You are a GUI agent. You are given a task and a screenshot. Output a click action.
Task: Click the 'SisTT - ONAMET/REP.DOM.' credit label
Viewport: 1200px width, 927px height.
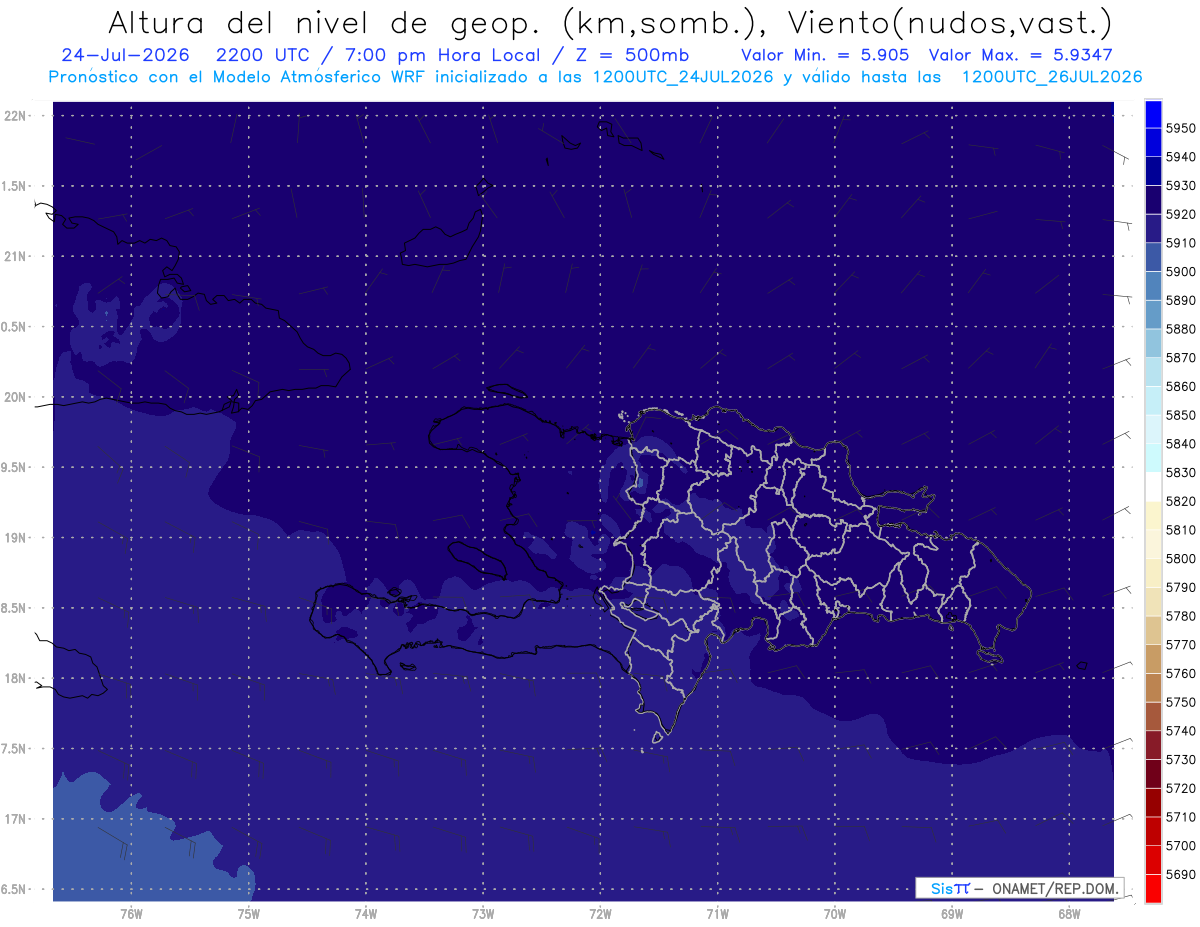coord(1019,888)
